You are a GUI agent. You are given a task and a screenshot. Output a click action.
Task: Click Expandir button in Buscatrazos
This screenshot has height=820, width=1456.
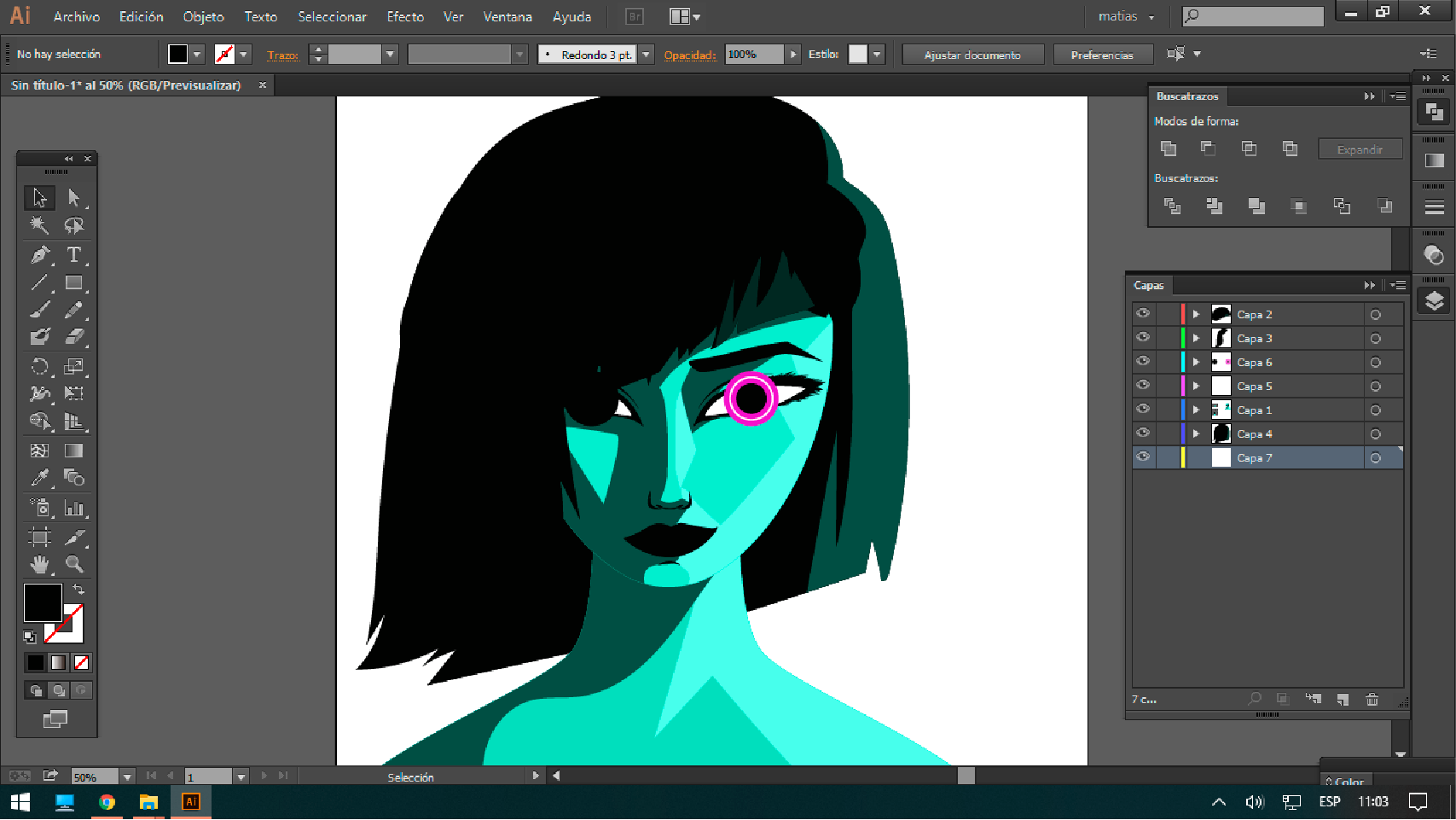click(x=1360, y=149)
